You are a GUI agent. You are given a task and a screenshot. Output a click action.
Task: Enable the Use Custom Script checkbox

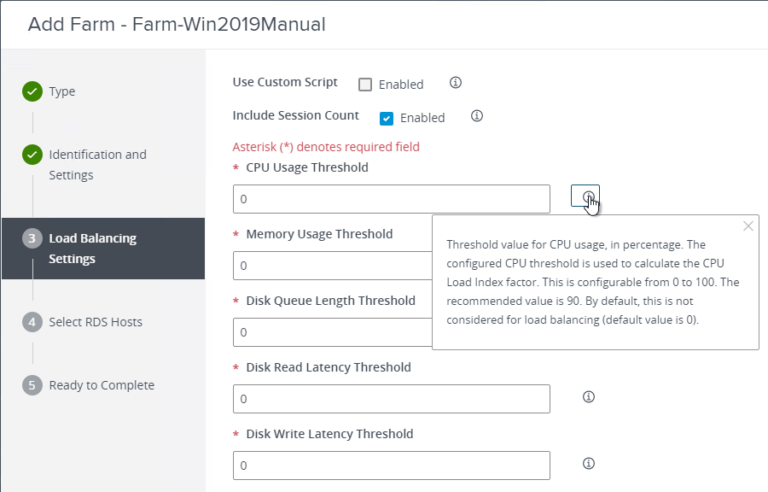pos(365,84)
